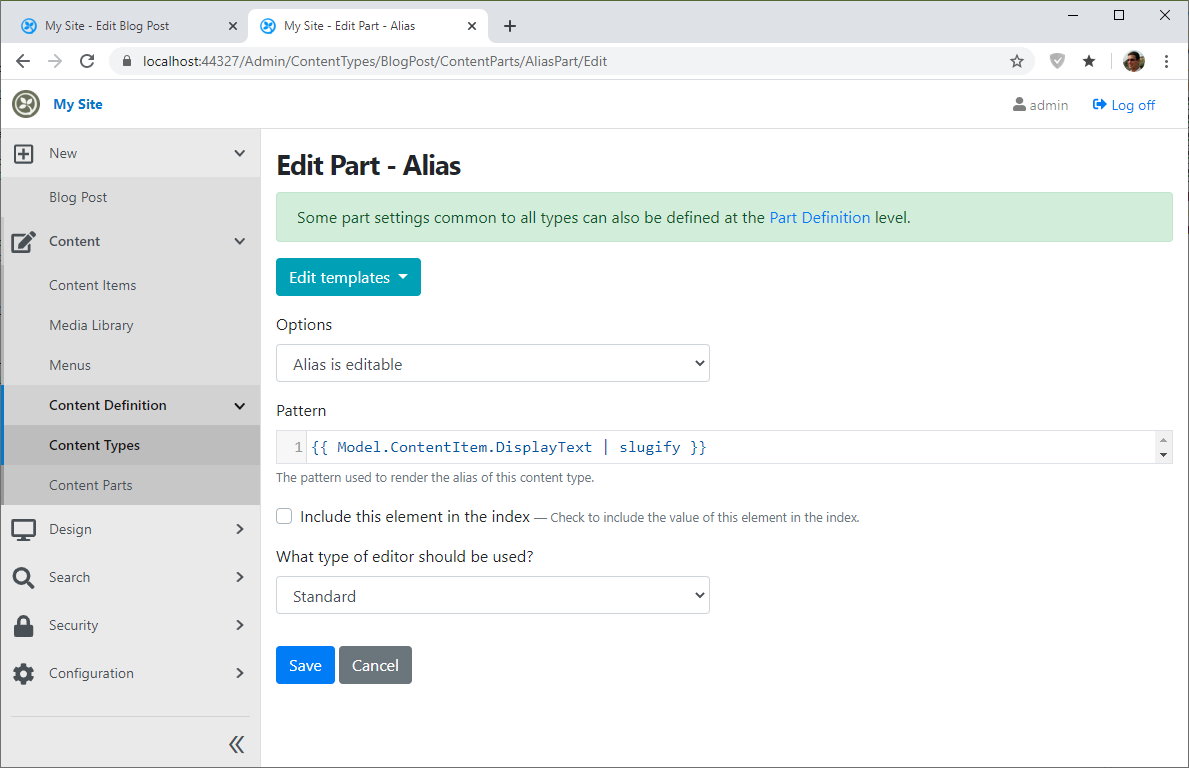Click the Content edit pencil icon

pyautogui.click(x=24, y=242)
